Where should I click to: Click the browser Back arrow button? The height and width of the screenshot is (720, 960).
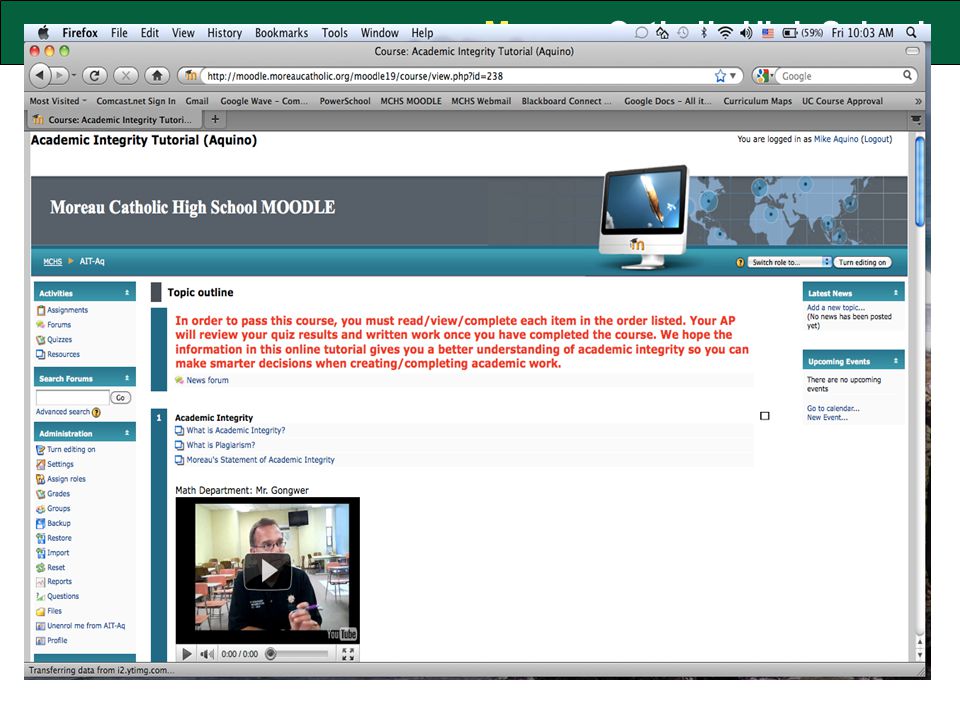40,75
